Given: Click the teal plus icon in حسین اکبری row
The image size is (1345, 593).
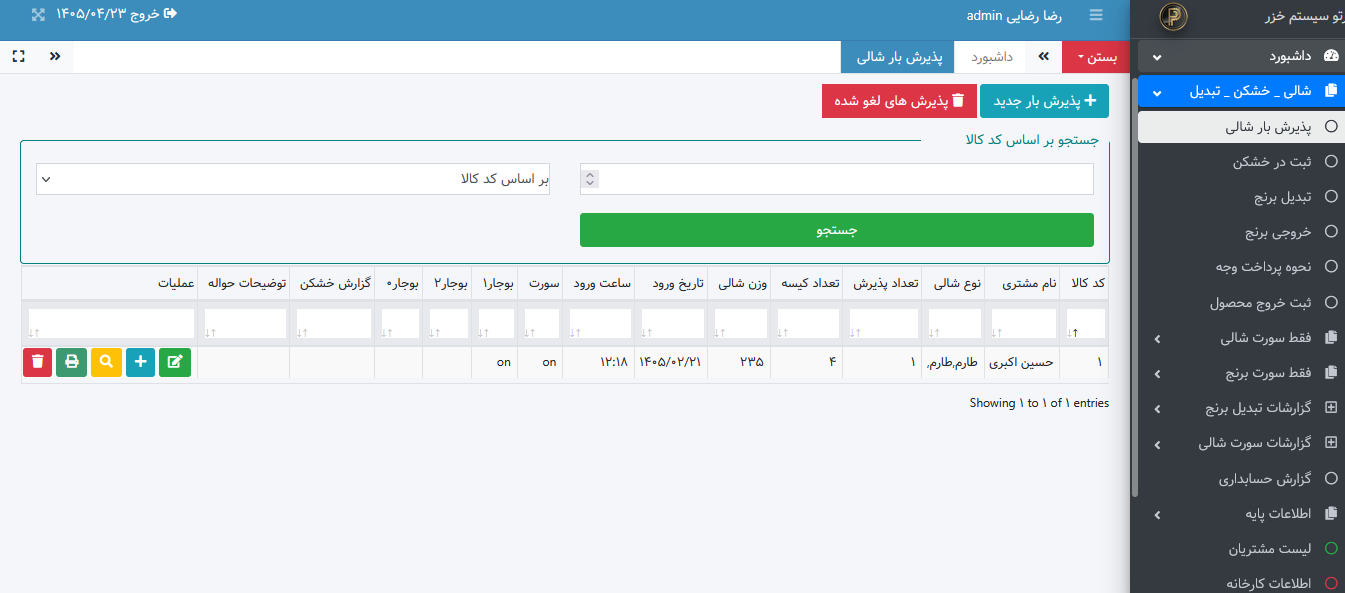Looking at the screenshot, I should pyautogui.click(x=140, y=362).
